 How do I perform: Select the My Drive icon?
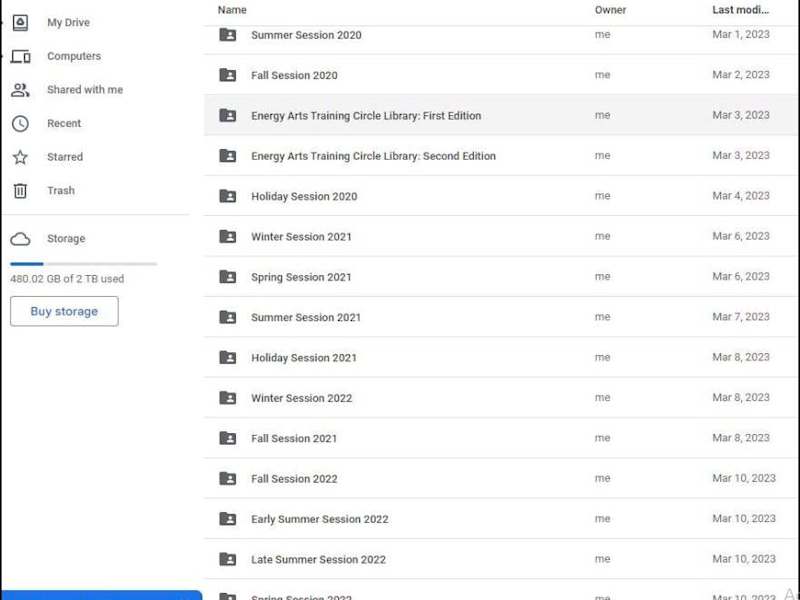click(x=20, y=22)
